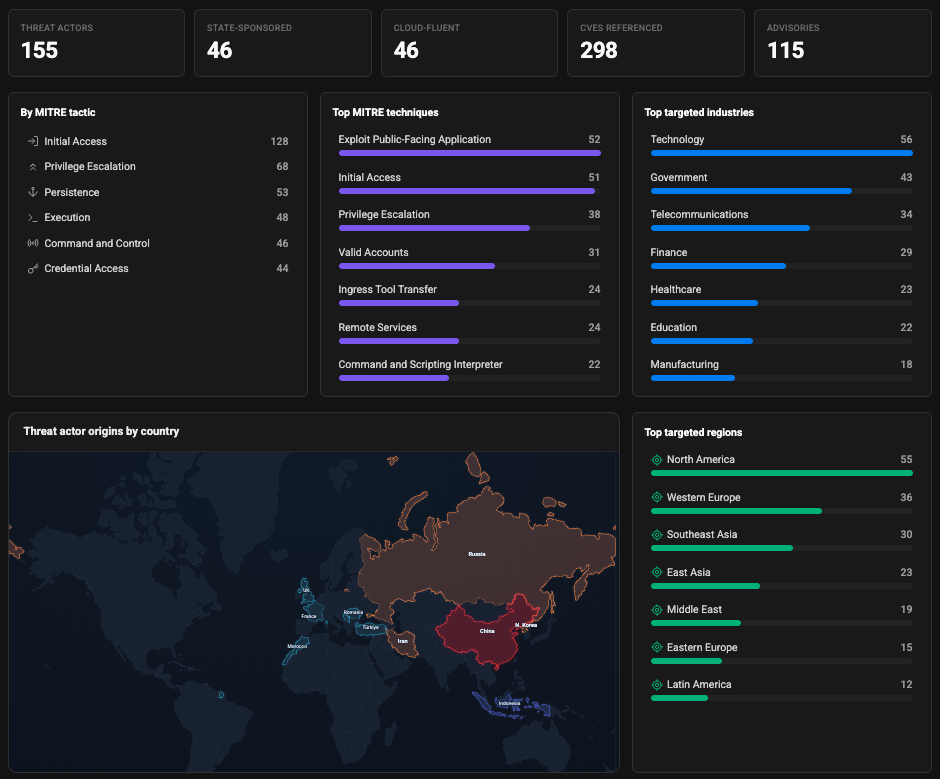Screen dimensions: 940x779
Task: Open the CVEs Referenced 298 card
Action: click(x=656, y=43)
